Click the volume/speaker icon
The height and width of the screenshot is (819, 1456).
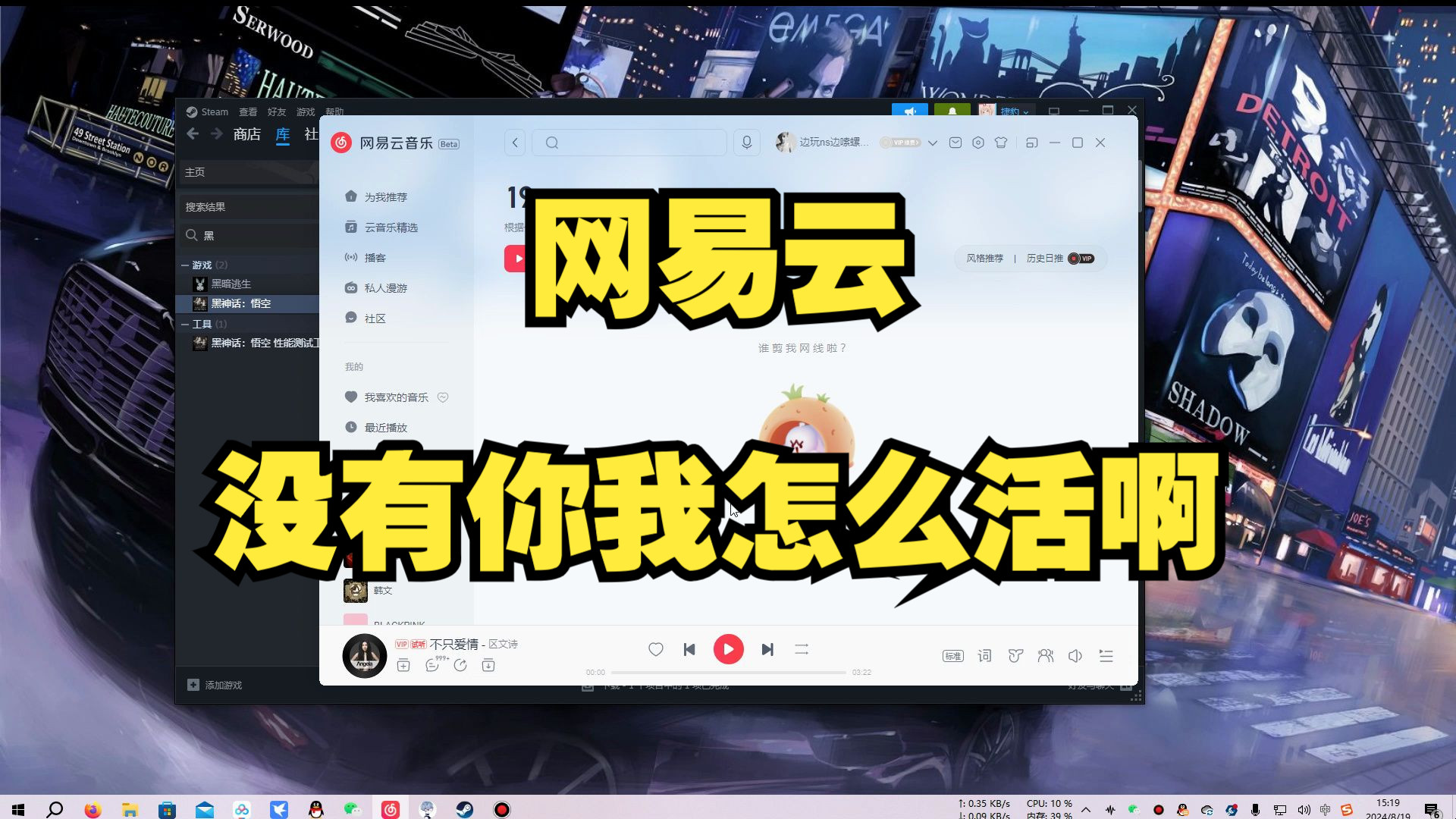point(1075,655)
